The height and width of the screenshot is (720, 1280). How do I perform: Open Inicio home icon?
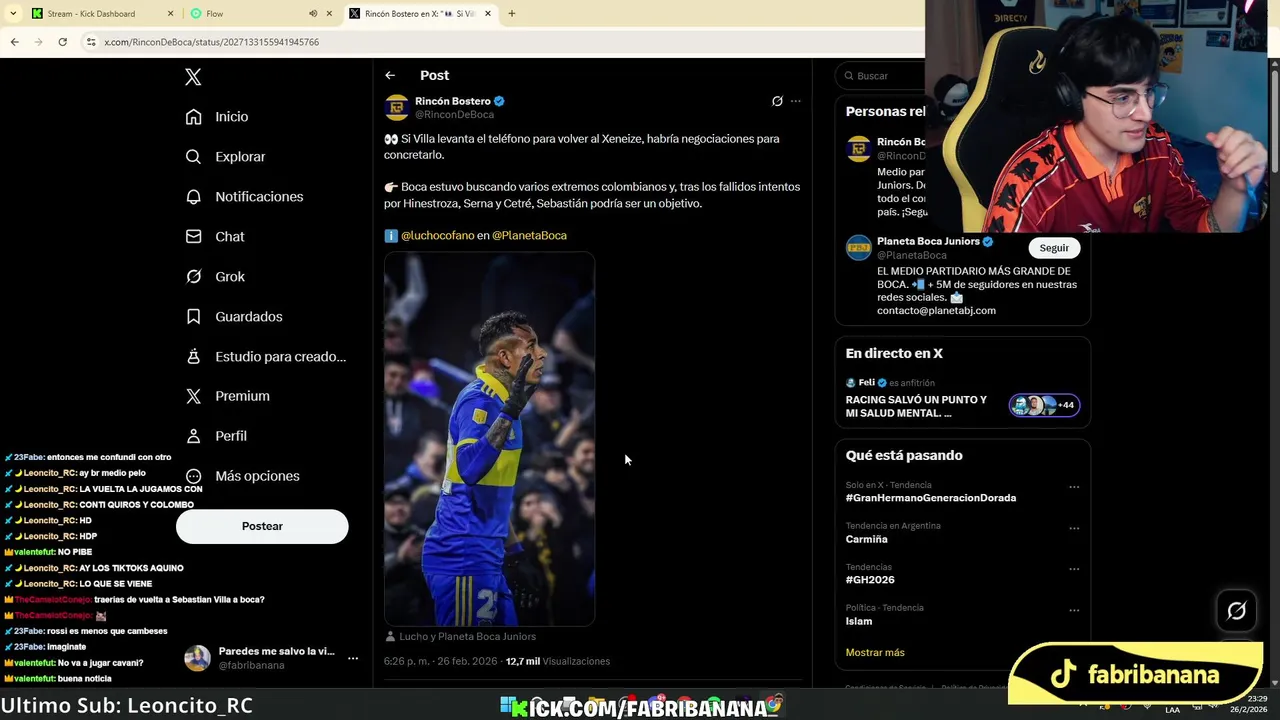tap(194, 117)
